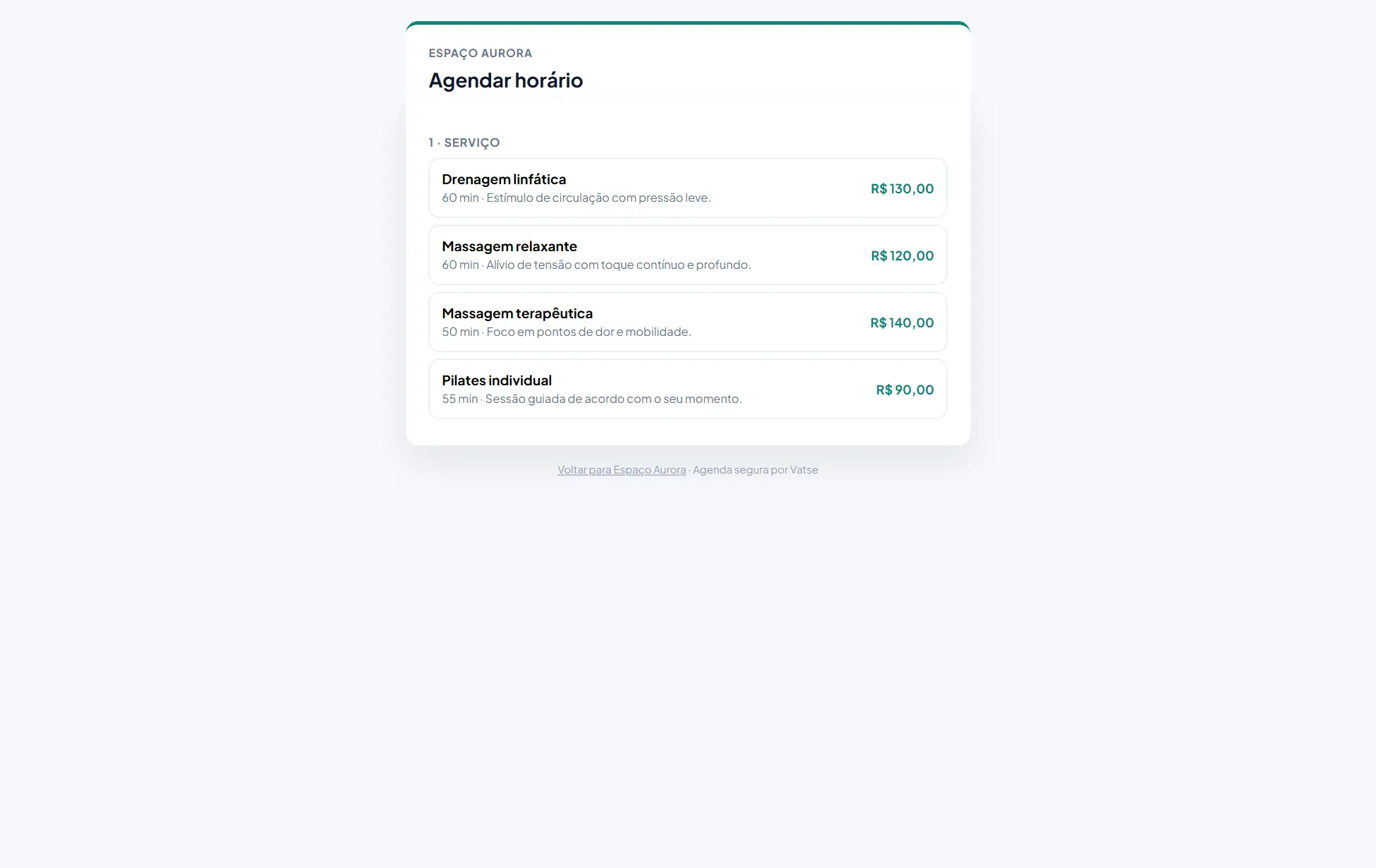Click the 55 min duration of Pilates
This screenshot has width=1376, height=868.
pyautogui.click(x=460, y=399)
